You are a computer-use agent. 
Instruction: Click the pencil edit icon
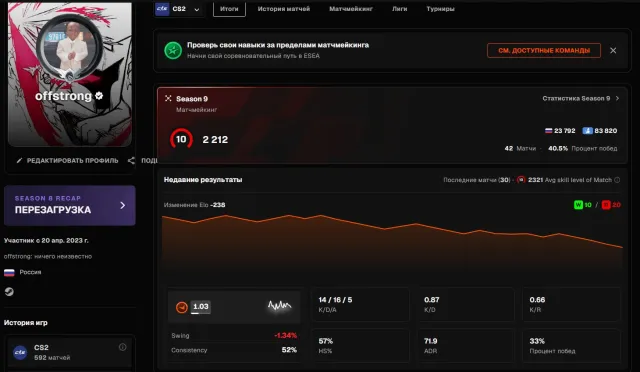pos(19,160)
